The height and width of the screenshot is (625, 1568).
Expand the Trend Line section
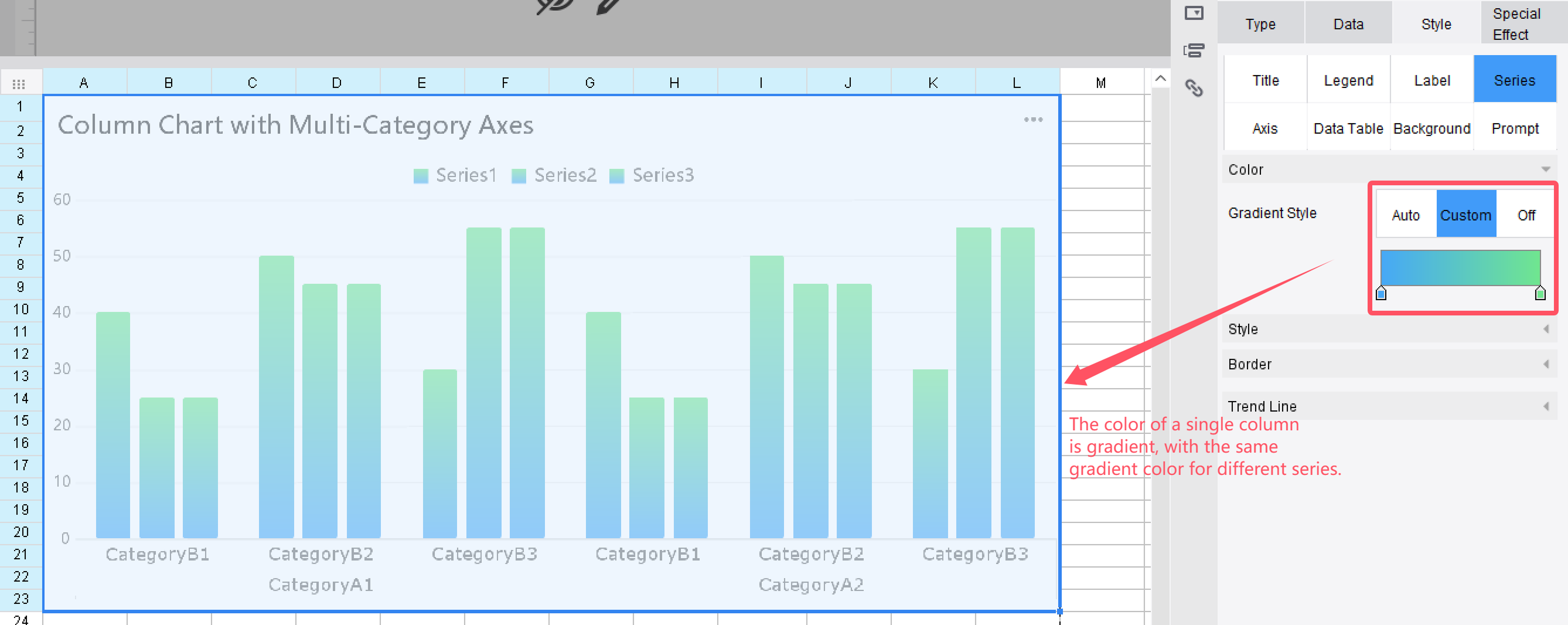(1546, 406)
